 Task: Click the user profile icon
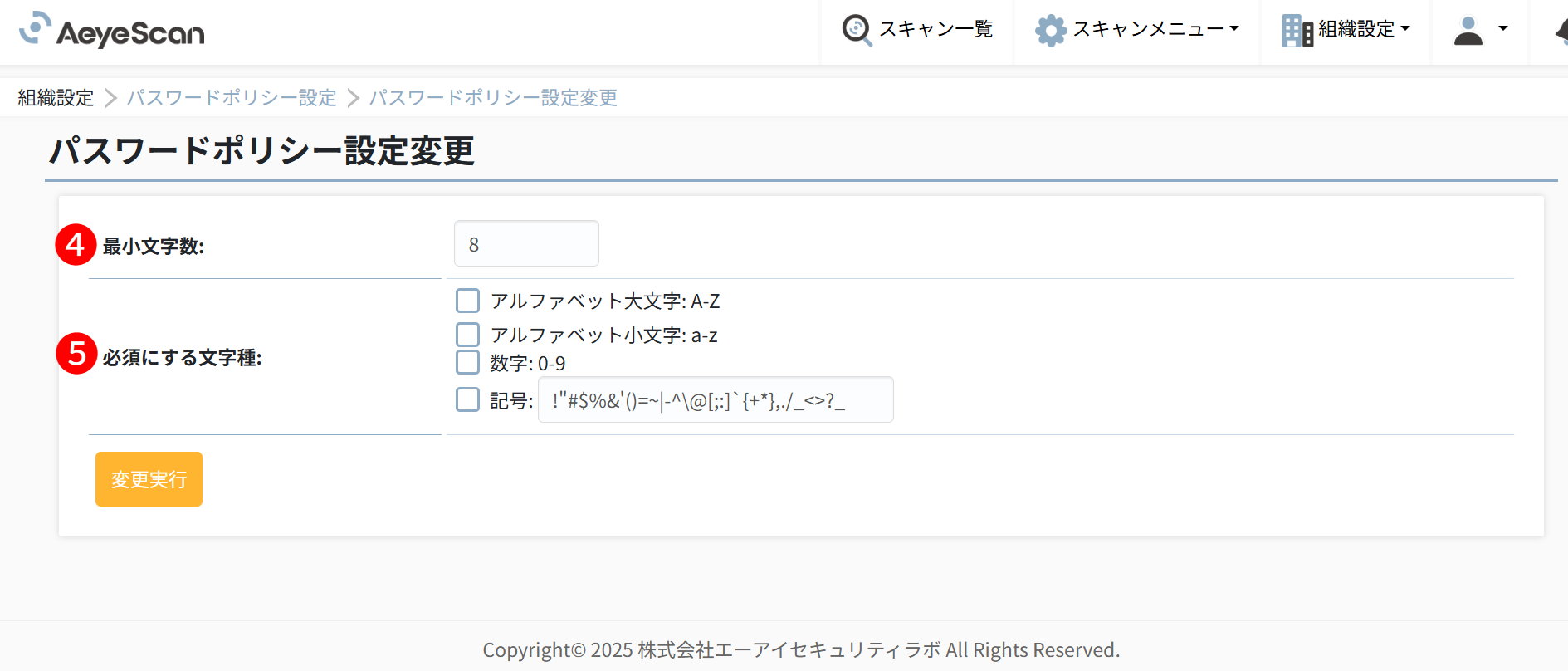(1468, 30)
